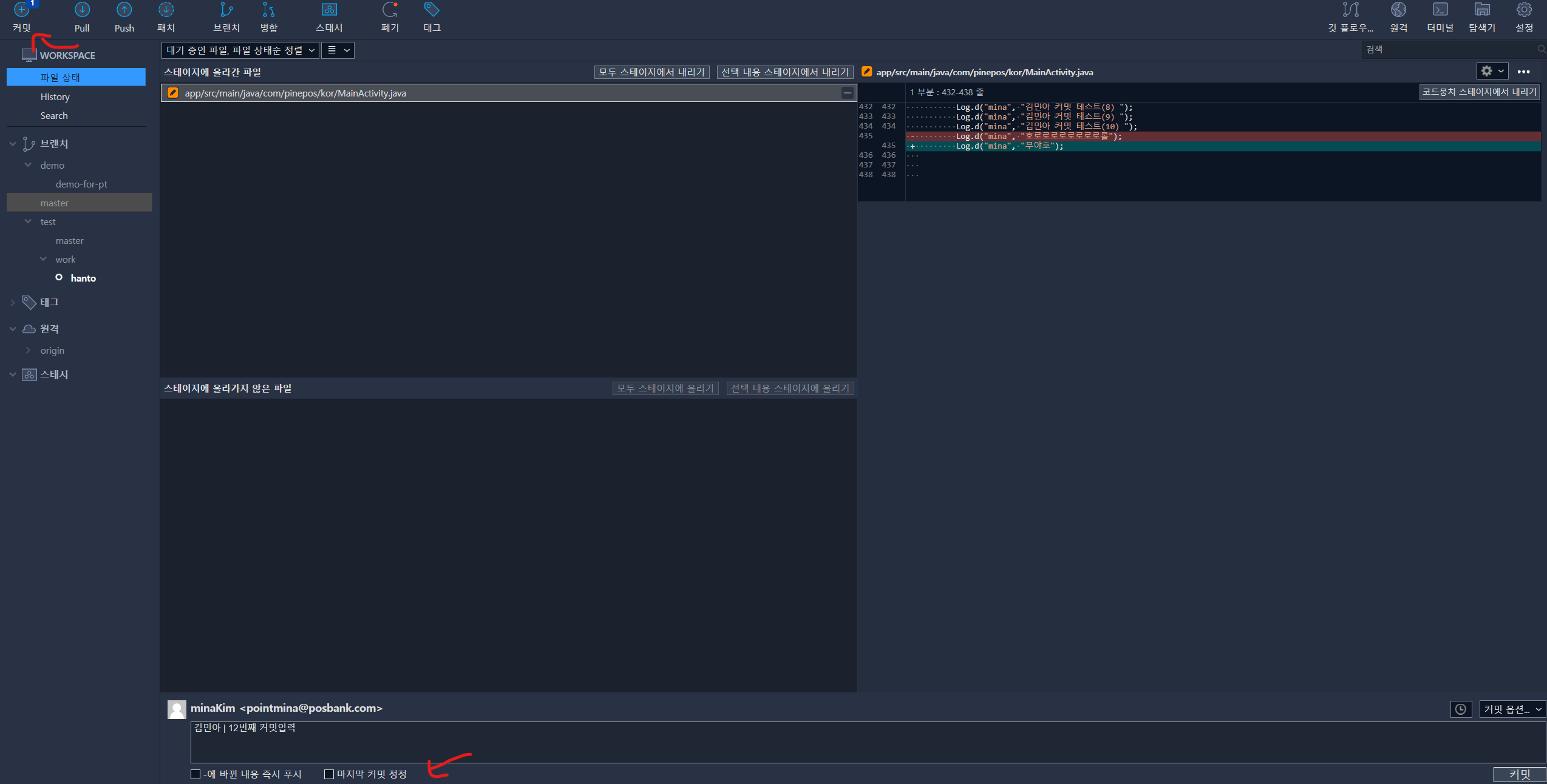Unstage MainActivity.java using its minus button
This screenshot has width=1547, height=784.
click(x=847, y=93)
